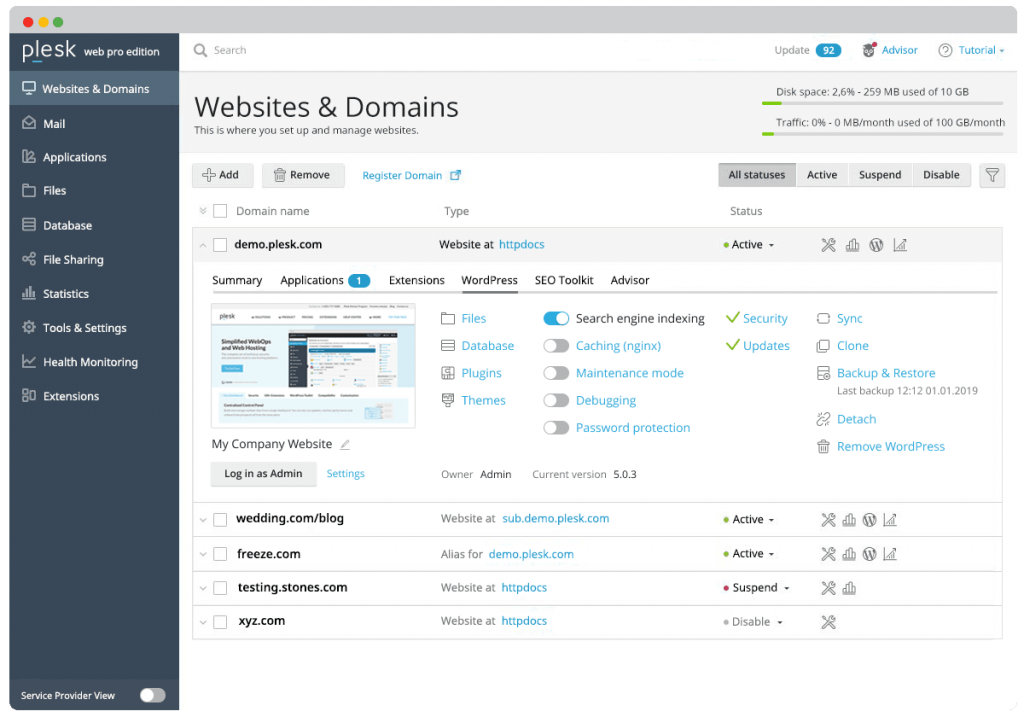Viewport: 1024px width, 717px height.
Task: Click the filter funnel icon
Action: [992, 175]
